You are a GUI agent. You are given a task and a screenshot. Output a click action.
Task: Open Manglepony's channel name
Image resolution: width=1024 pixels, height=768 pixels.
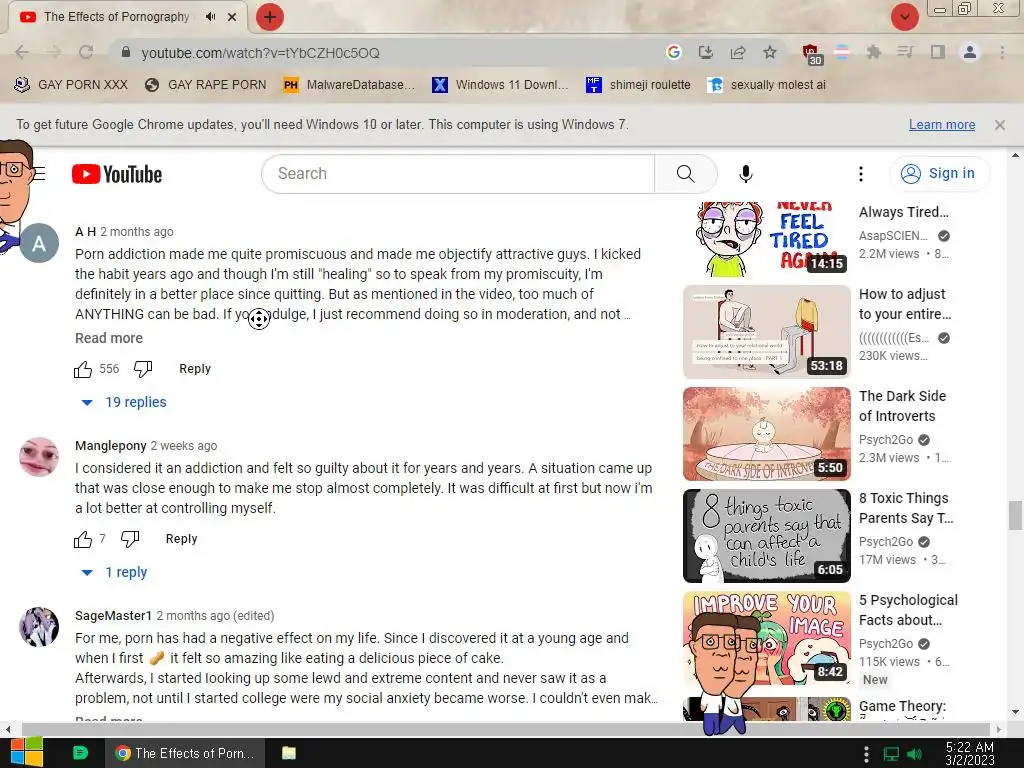(x=110, y=445)
